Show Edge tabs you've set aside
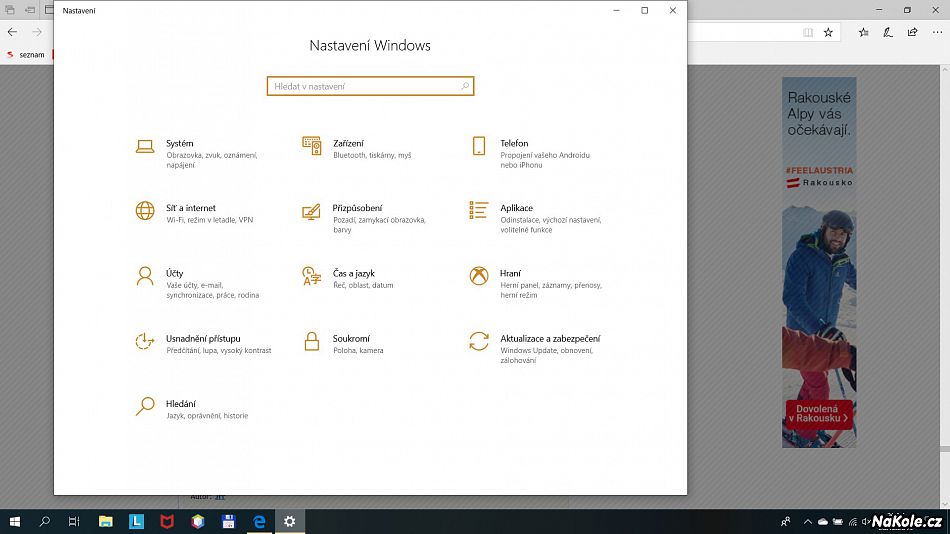 tap(10, 10)
